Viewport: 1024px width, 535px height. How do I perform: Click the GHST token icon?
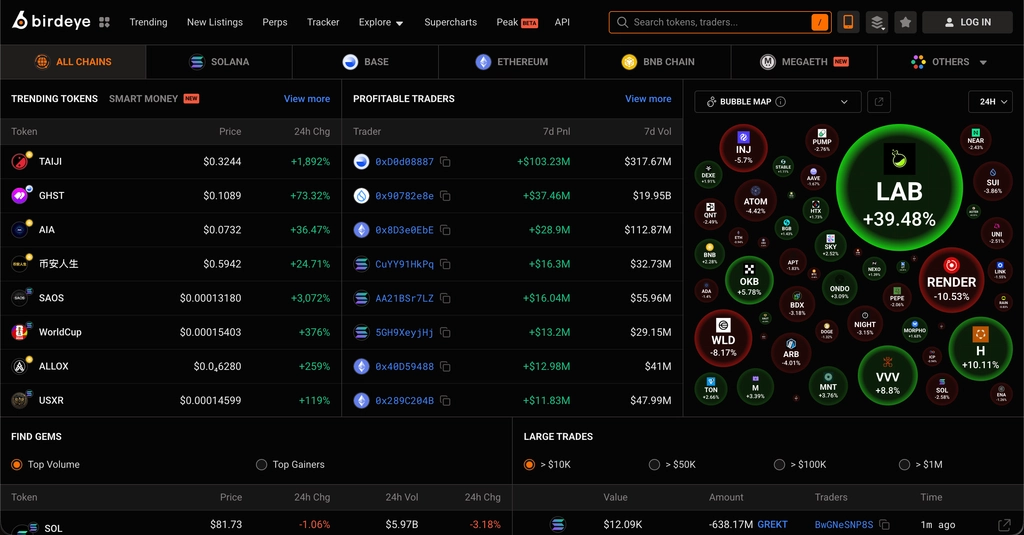[20, 195]
